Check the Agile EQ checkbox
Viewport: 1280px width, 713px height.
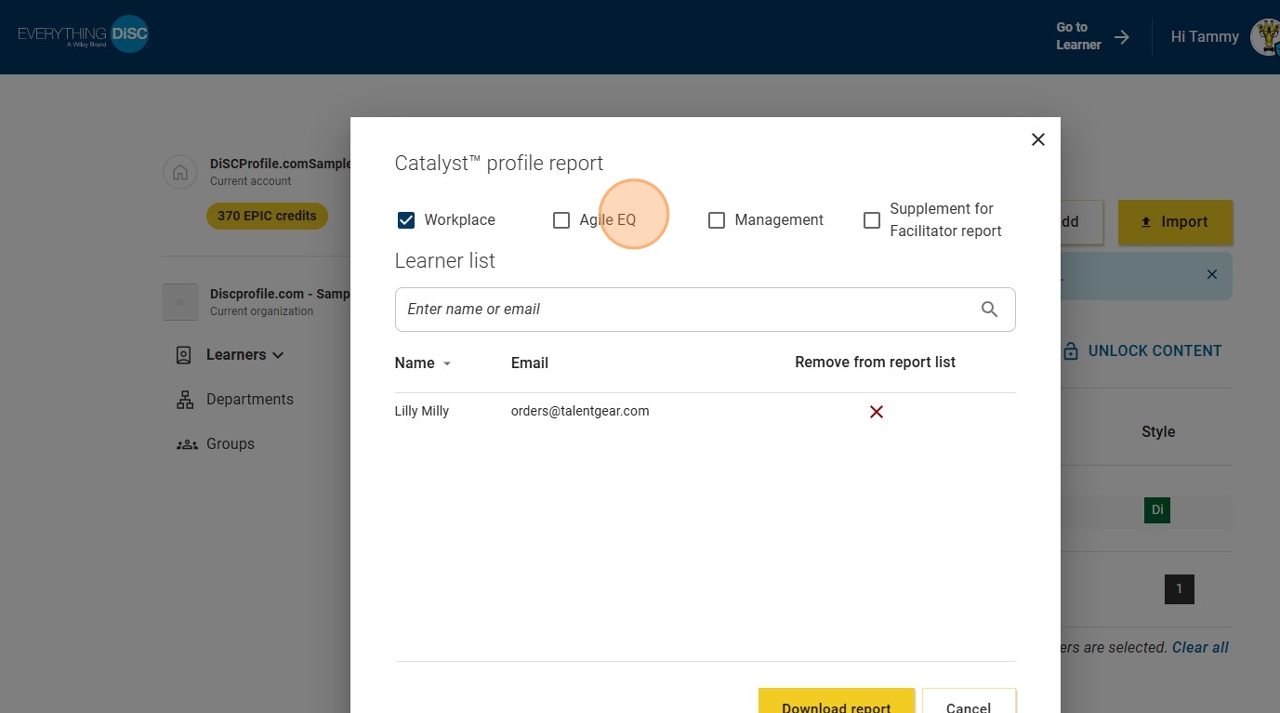[561, 220]
